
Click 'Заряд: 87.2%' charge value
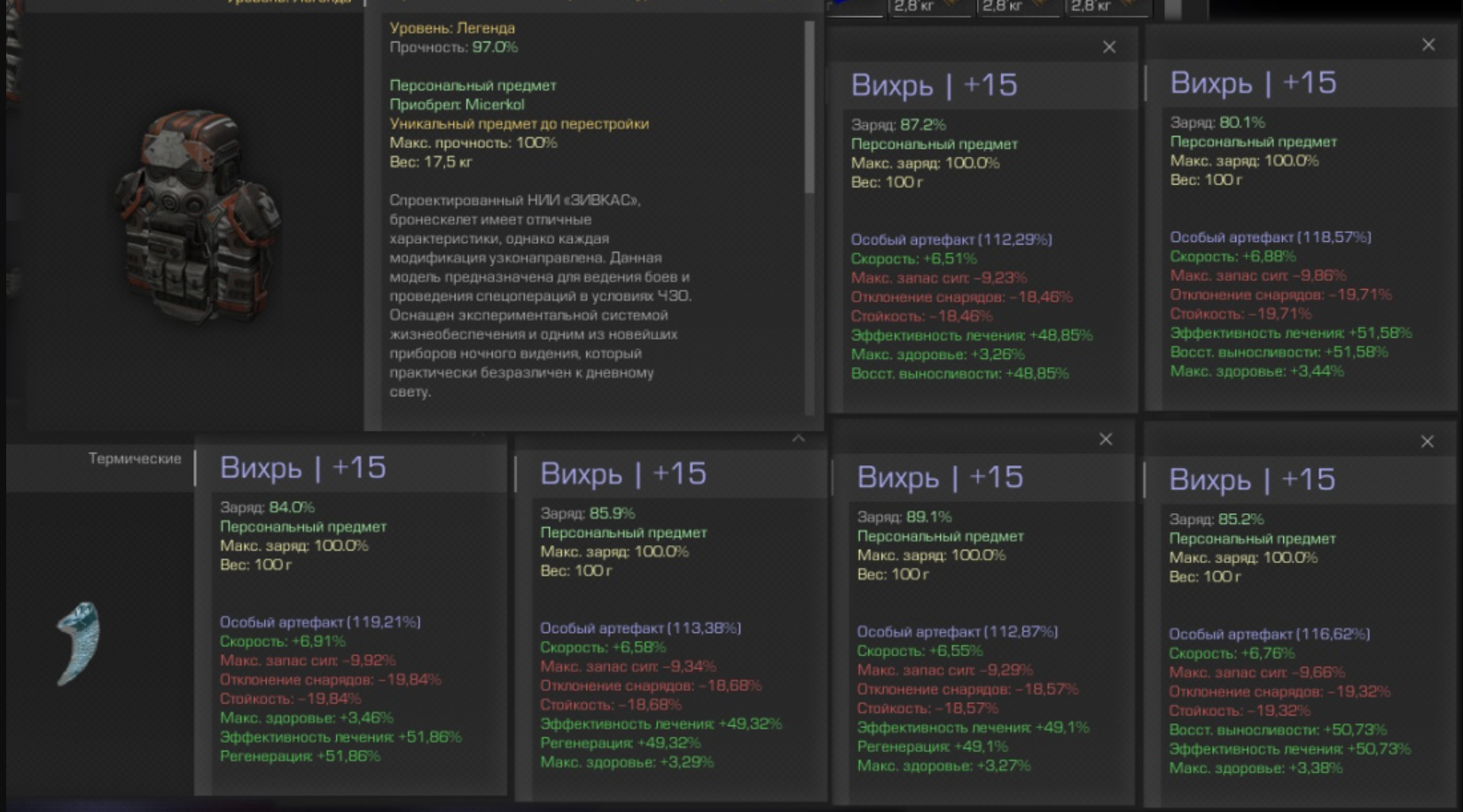click(x=898, y=125)
